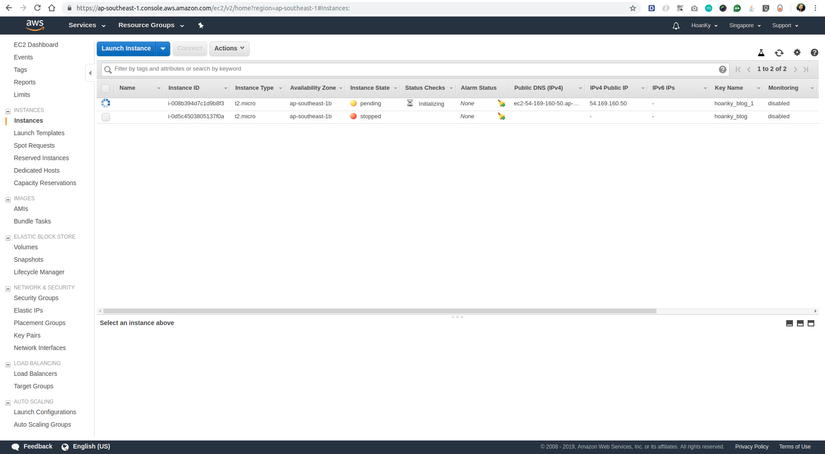
Task: Open the Actions dropdown
Action: coord(229,48)
